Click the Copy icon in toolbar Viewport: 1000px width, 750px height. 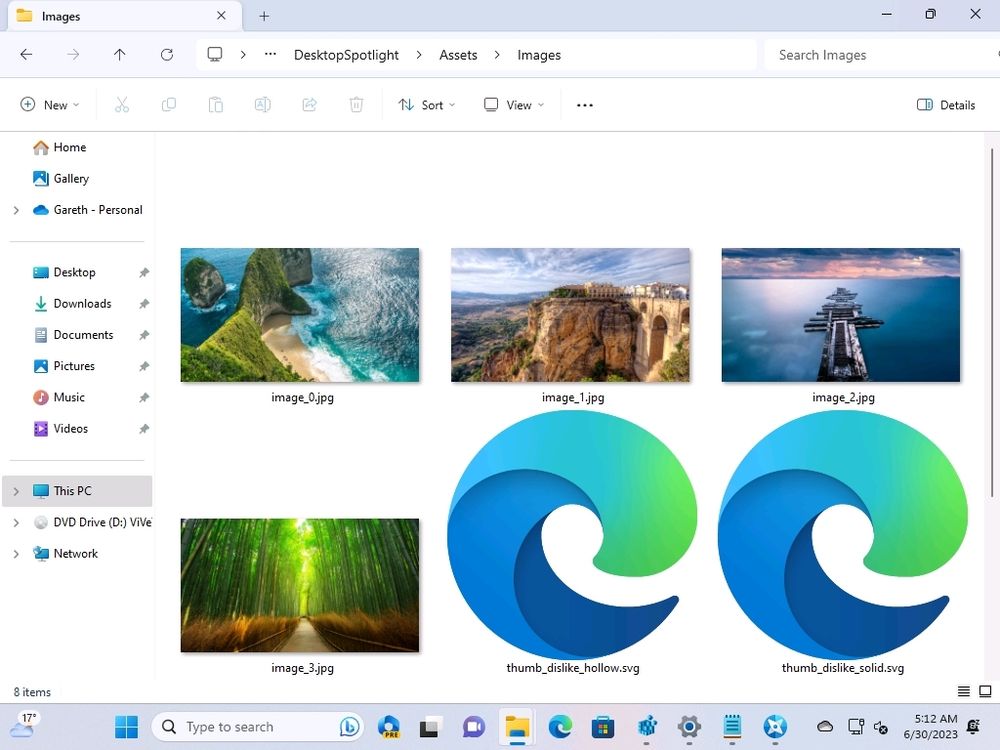click(x=169, y=105)
